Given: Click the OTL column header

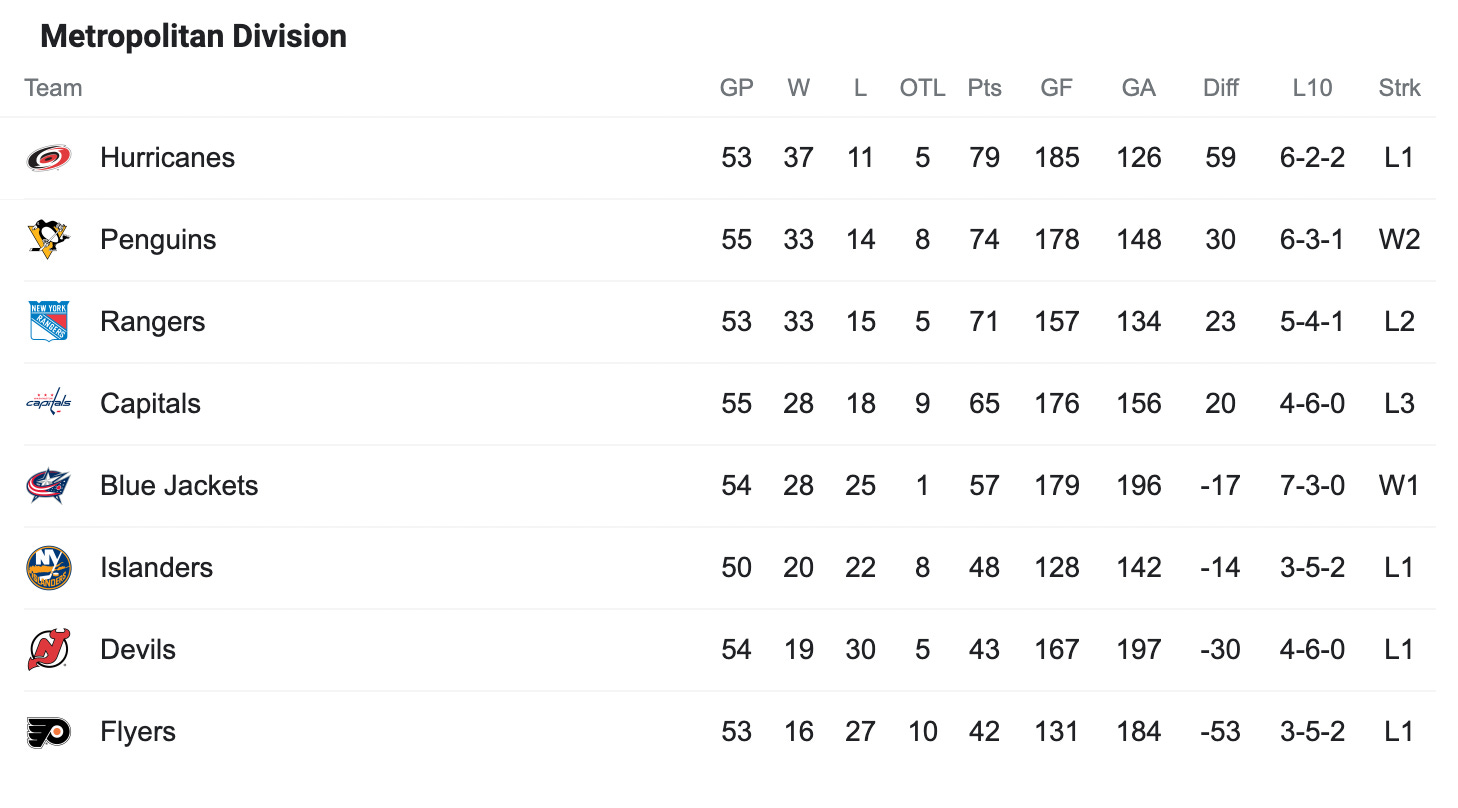Looking at the screenshot, I should [922, 88].
